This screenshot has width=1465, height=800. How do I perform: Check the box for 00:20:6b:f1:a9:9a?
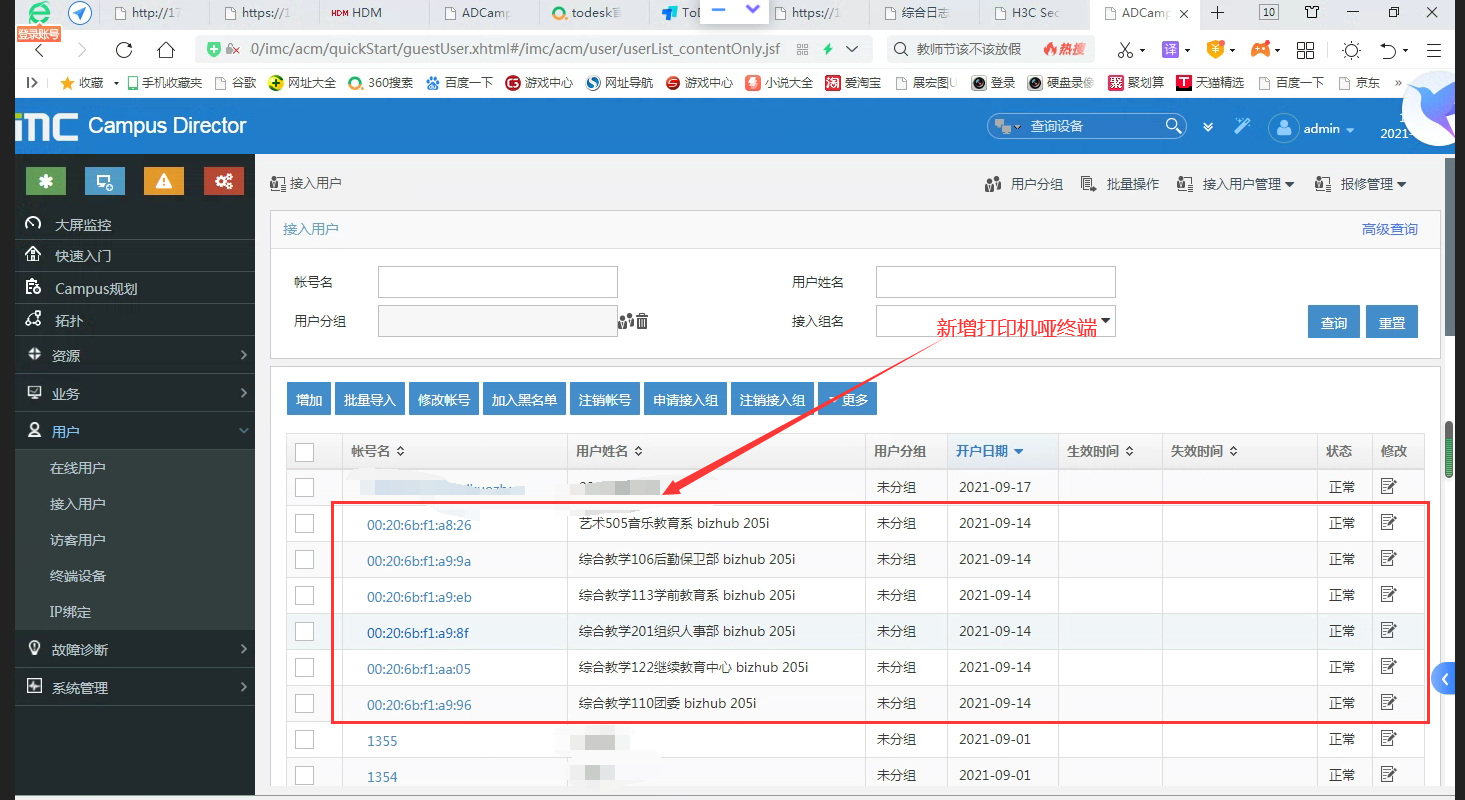(x=305, y=559)
